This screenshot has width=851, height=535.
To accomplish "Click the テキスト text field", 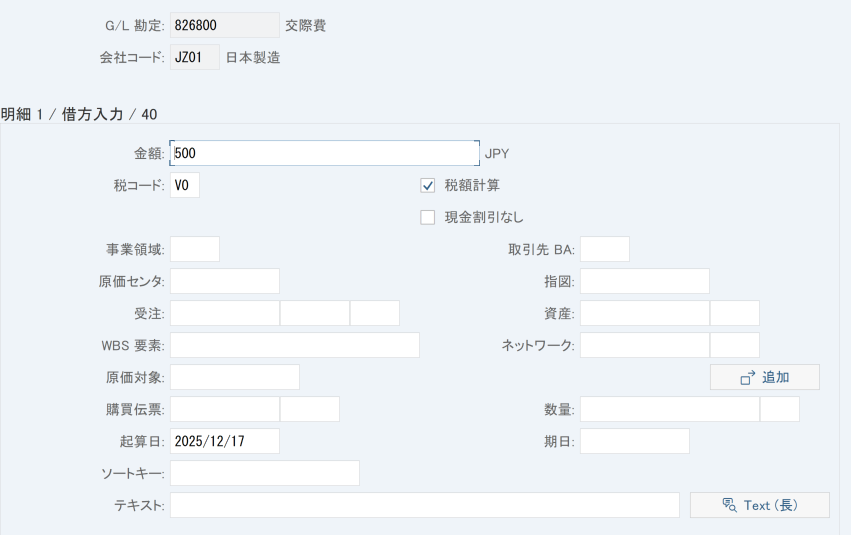I will pyautogui.click(x=425, y=505).
